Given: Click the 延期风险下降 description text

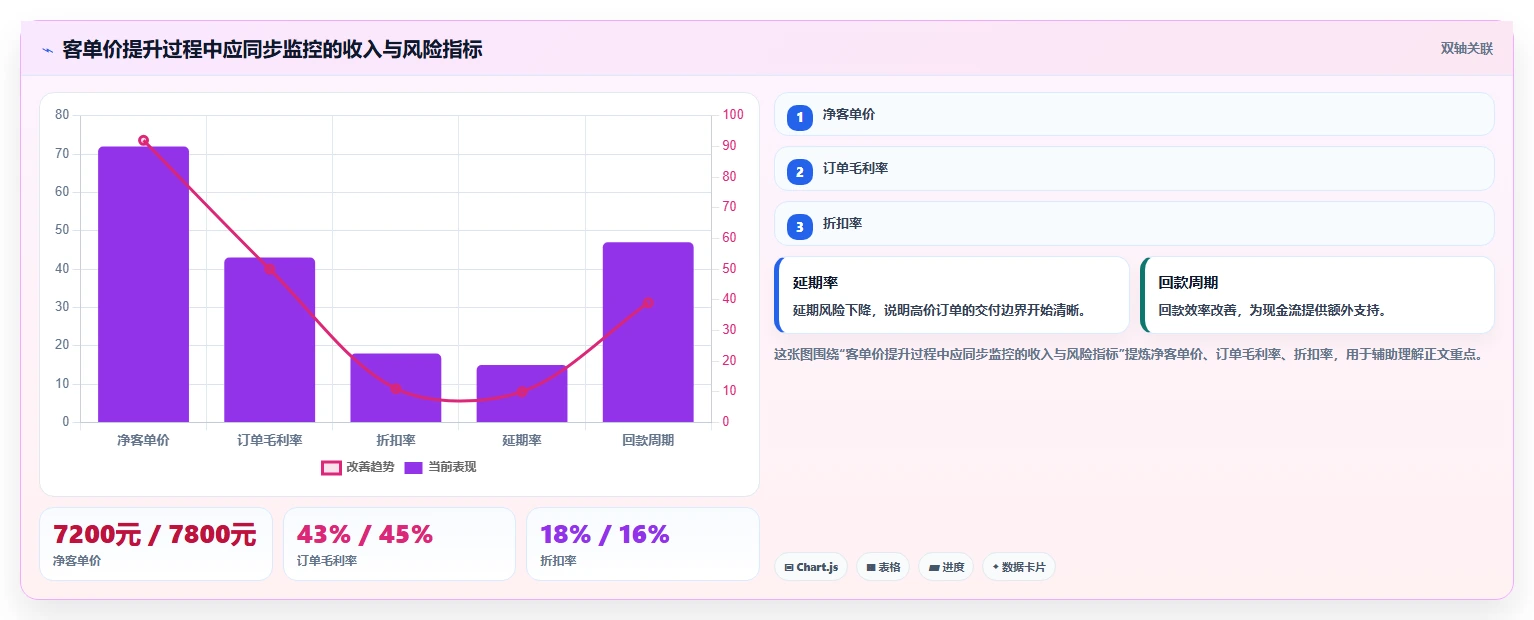Looking at the screenshot, I should 940,311.
